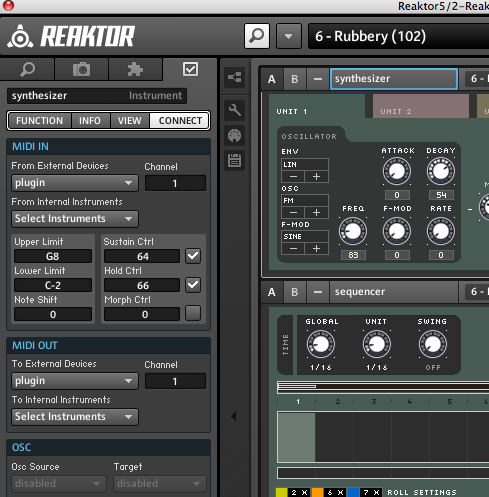Select view A on sequencer header
Viewport: 489px width, 497px height.
point(272,292)
